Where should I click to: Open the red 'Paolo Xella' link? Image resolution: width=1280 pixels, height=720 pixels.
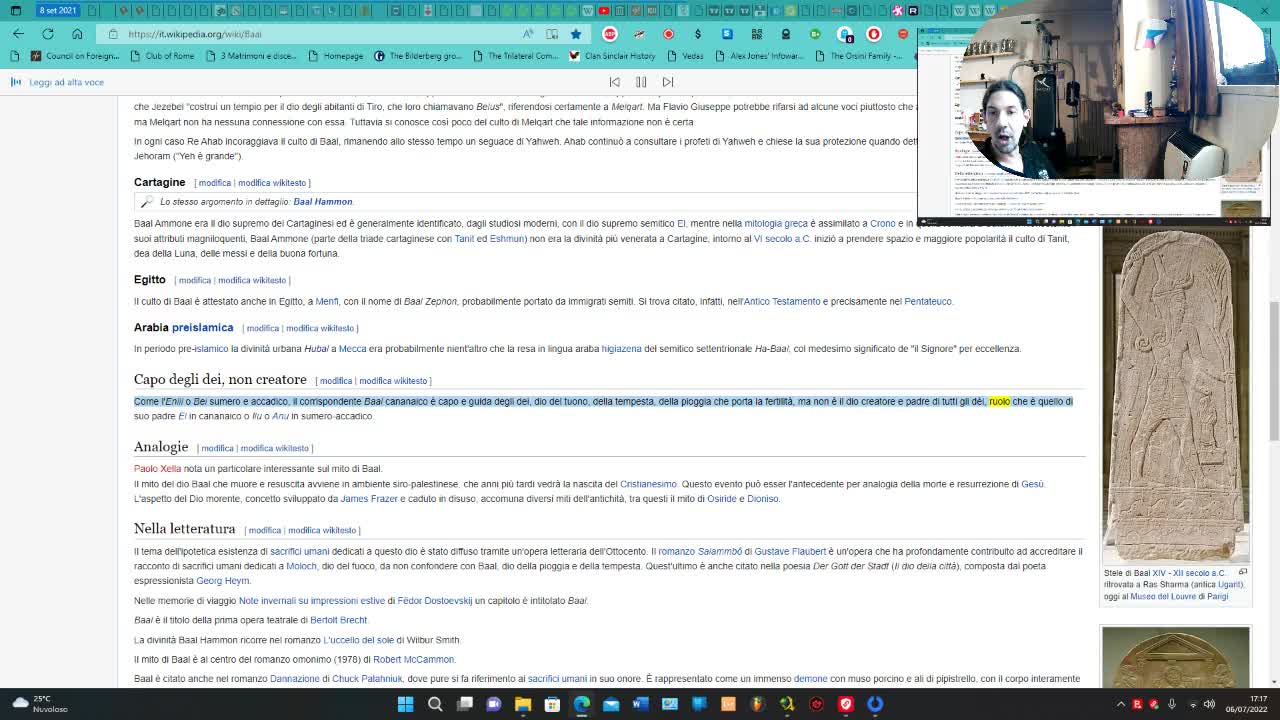(158, 469)
